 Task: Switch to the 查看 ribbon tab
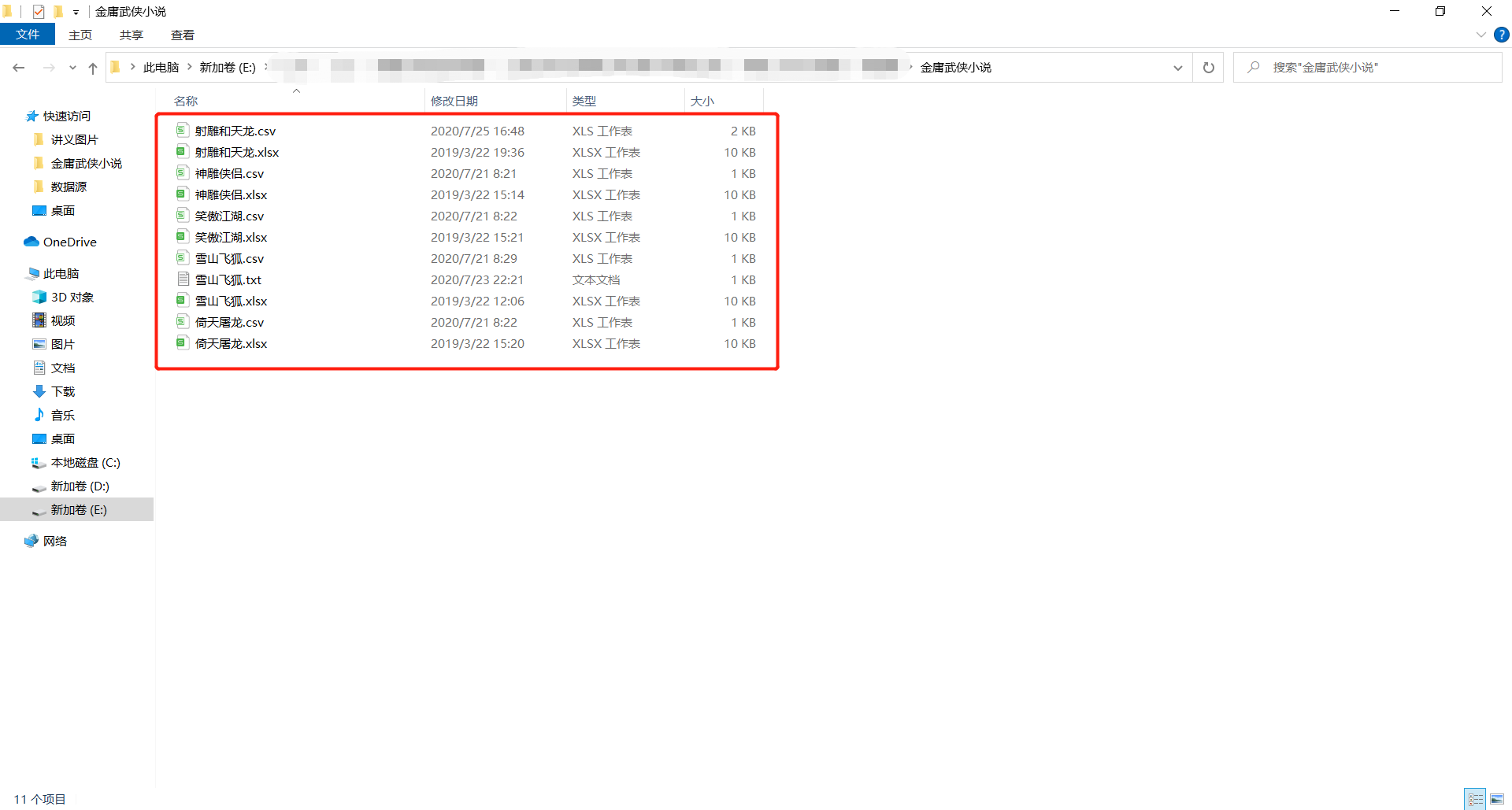point(183,35)
